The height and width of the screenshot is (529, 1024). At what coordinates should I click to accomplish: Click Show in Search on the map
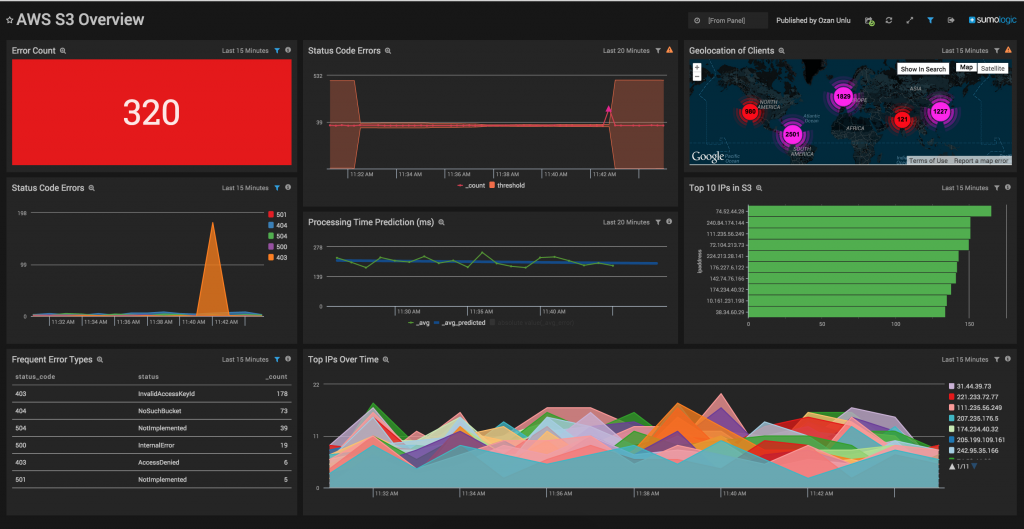pyautogui.click(x=923, y=69)
